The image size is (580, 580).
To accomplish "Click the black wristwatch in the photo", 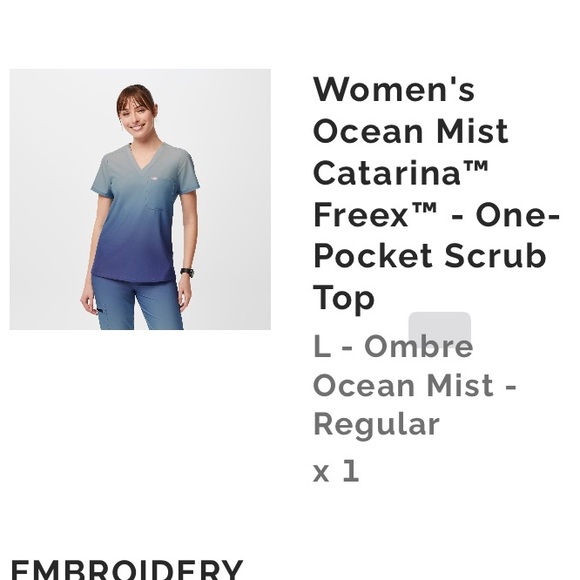I will pyautogui.click(x=187, y=272).
